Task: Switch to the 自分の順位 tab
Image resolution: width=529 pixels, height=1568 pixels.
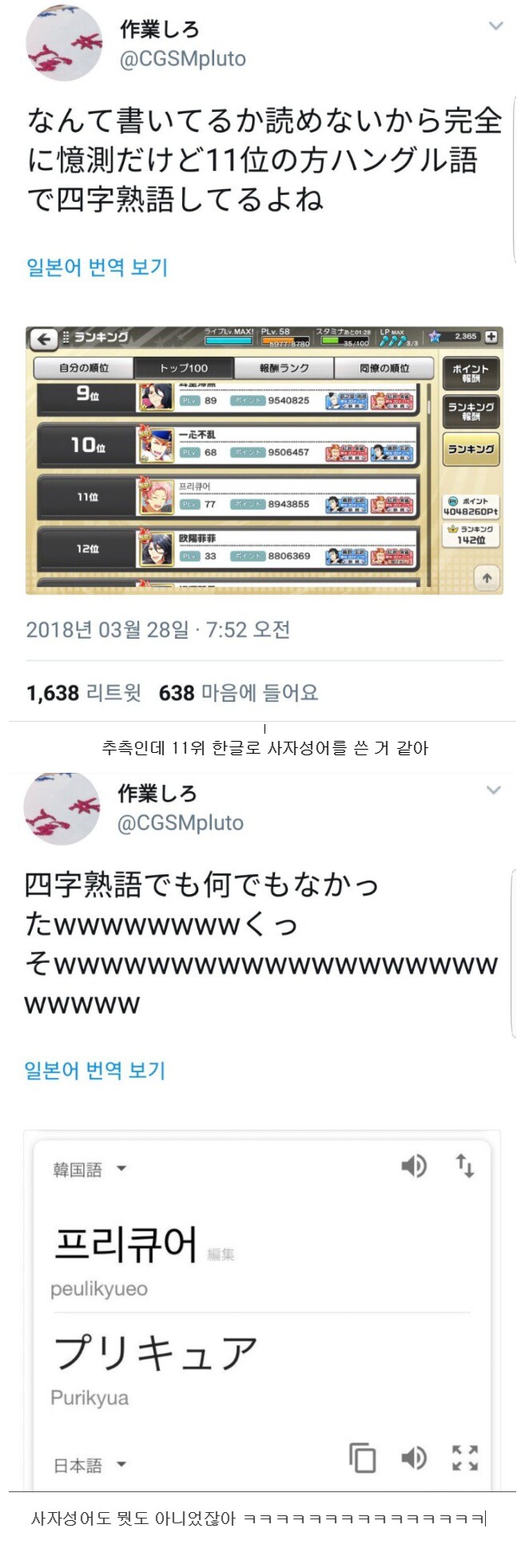Action: (x=83, y=368)
